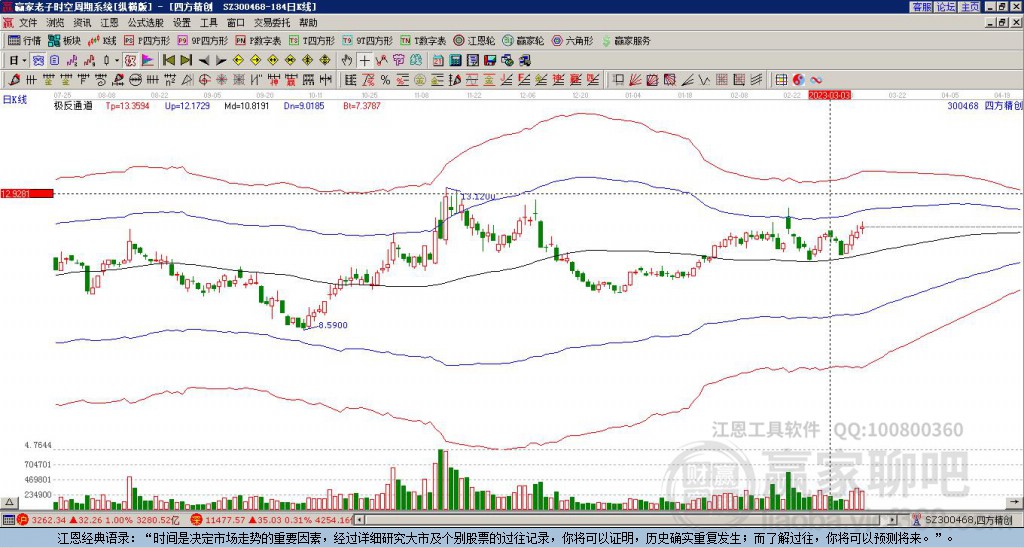This screenshot has width=1024, height=548.
Task: Open the P数字表 tool
Action: (258, 40)
